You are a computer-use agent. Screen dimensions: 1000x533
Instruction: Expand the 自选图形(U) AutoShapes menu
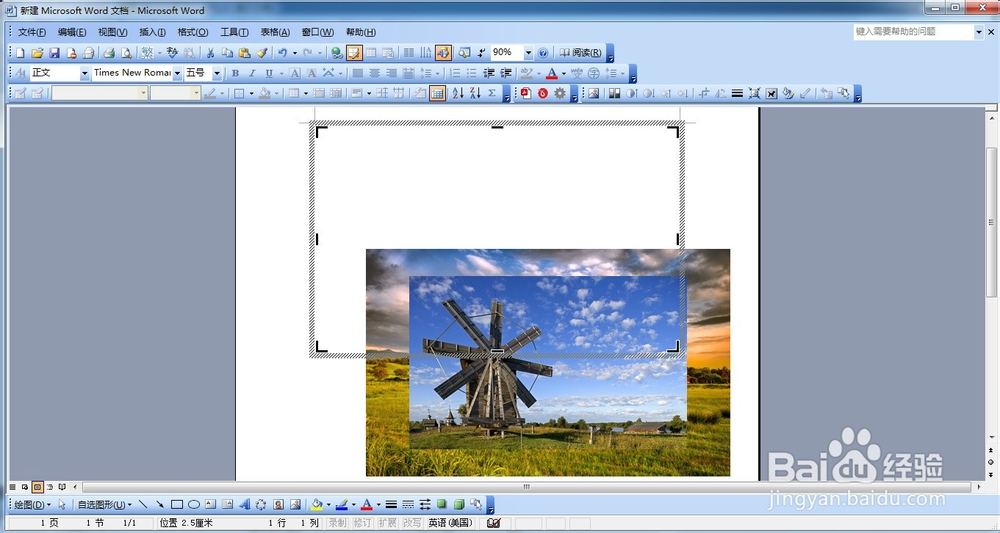(x=105, y=504)
